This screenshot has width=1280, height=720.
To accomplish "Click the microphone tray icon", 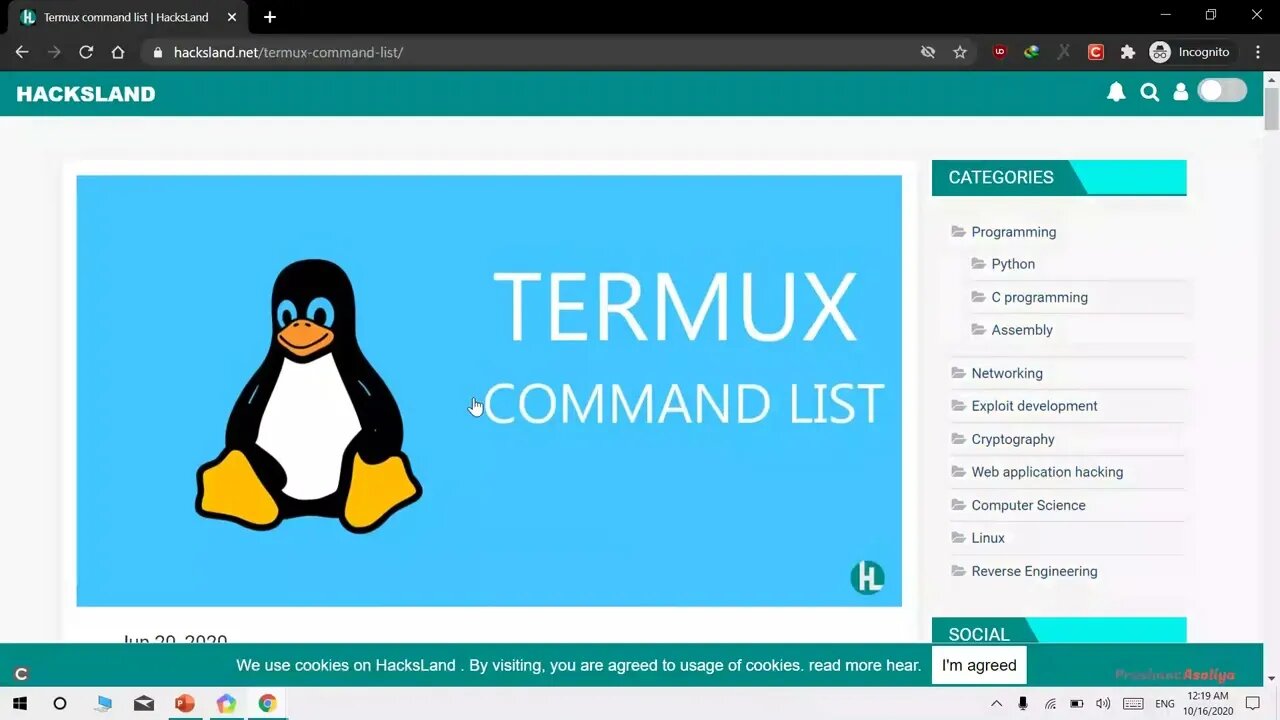I will 1023,703.
